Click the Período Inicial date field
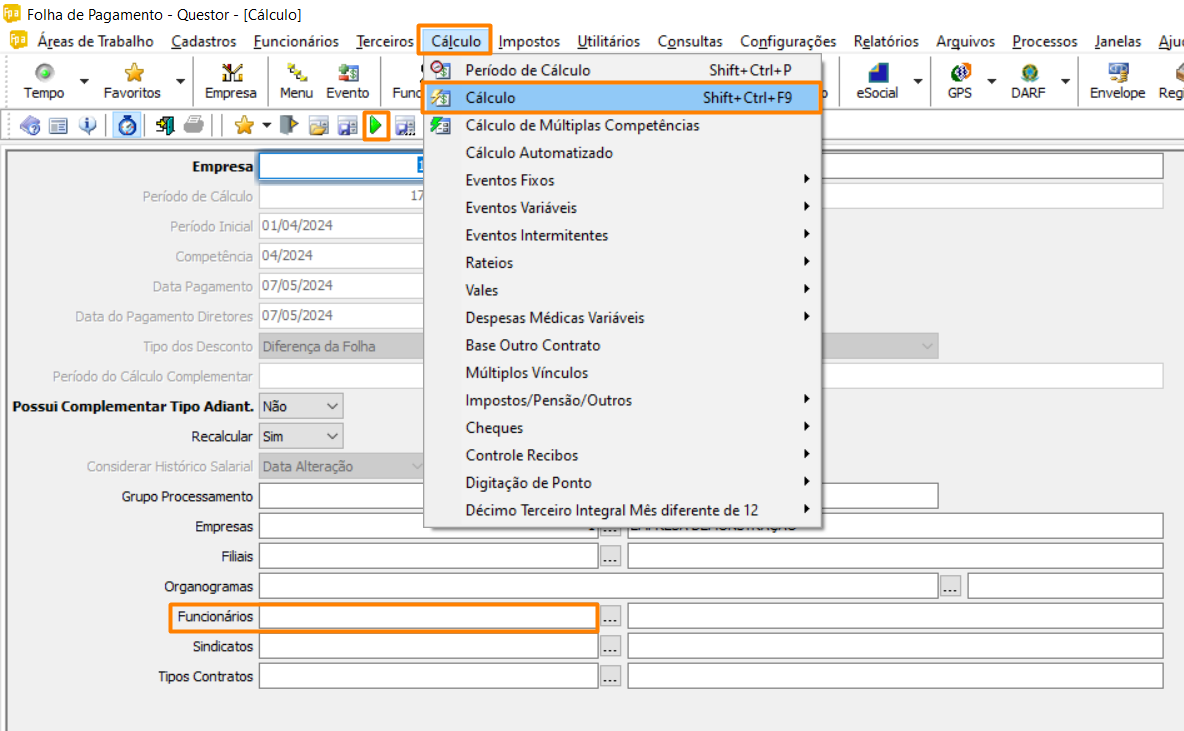 341,226
